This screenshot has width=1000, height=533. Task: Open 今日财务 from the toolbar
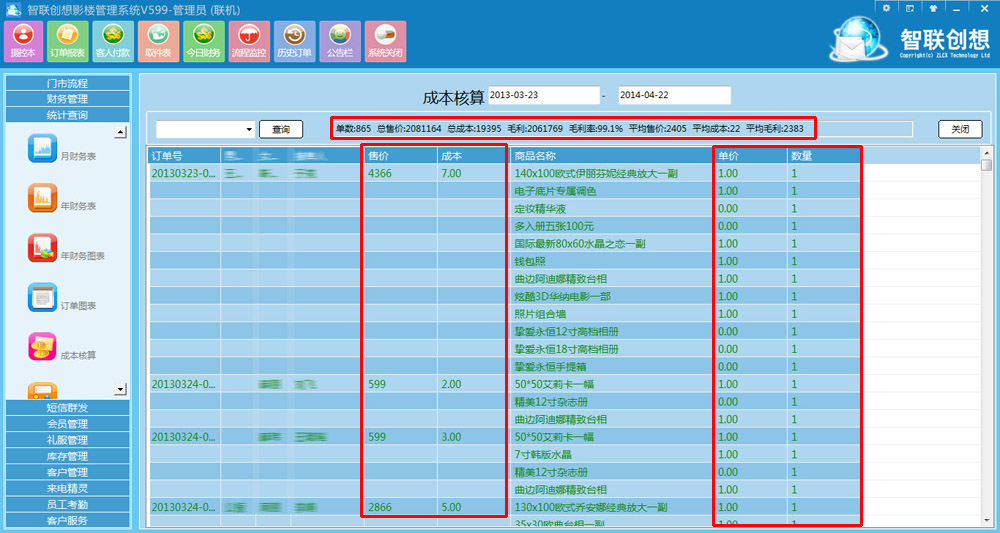point(203,41)
